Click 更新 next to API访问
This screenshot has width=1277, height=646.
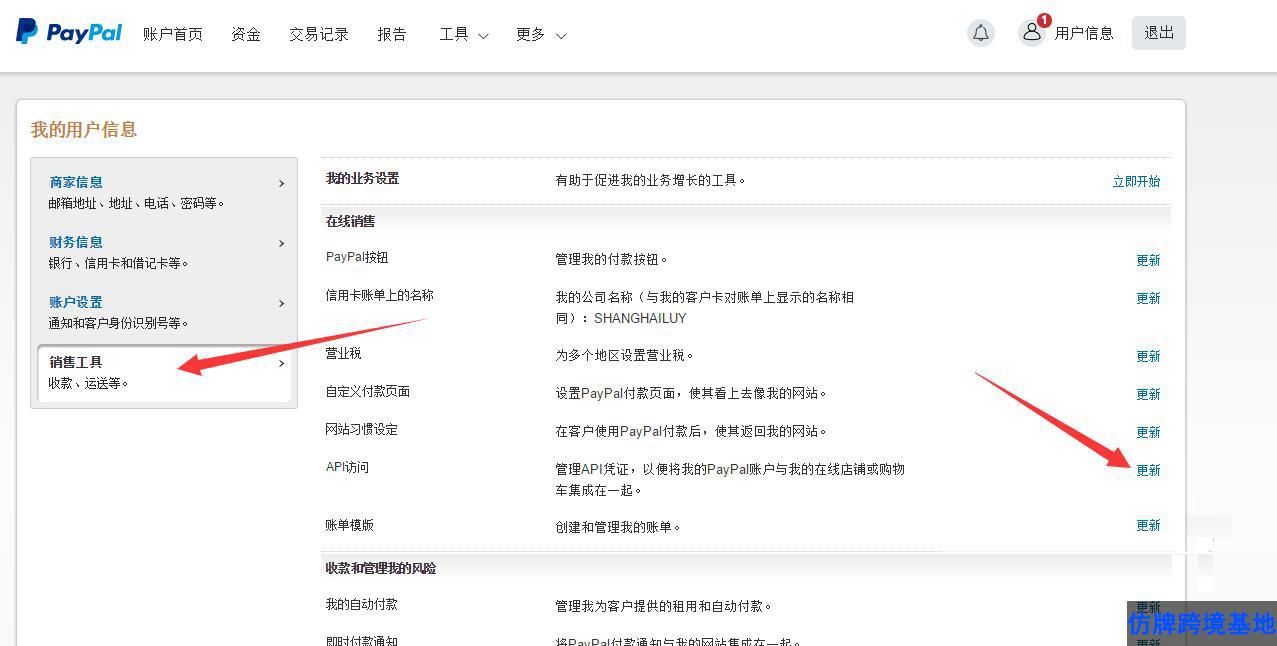[x=1148, y=470]
